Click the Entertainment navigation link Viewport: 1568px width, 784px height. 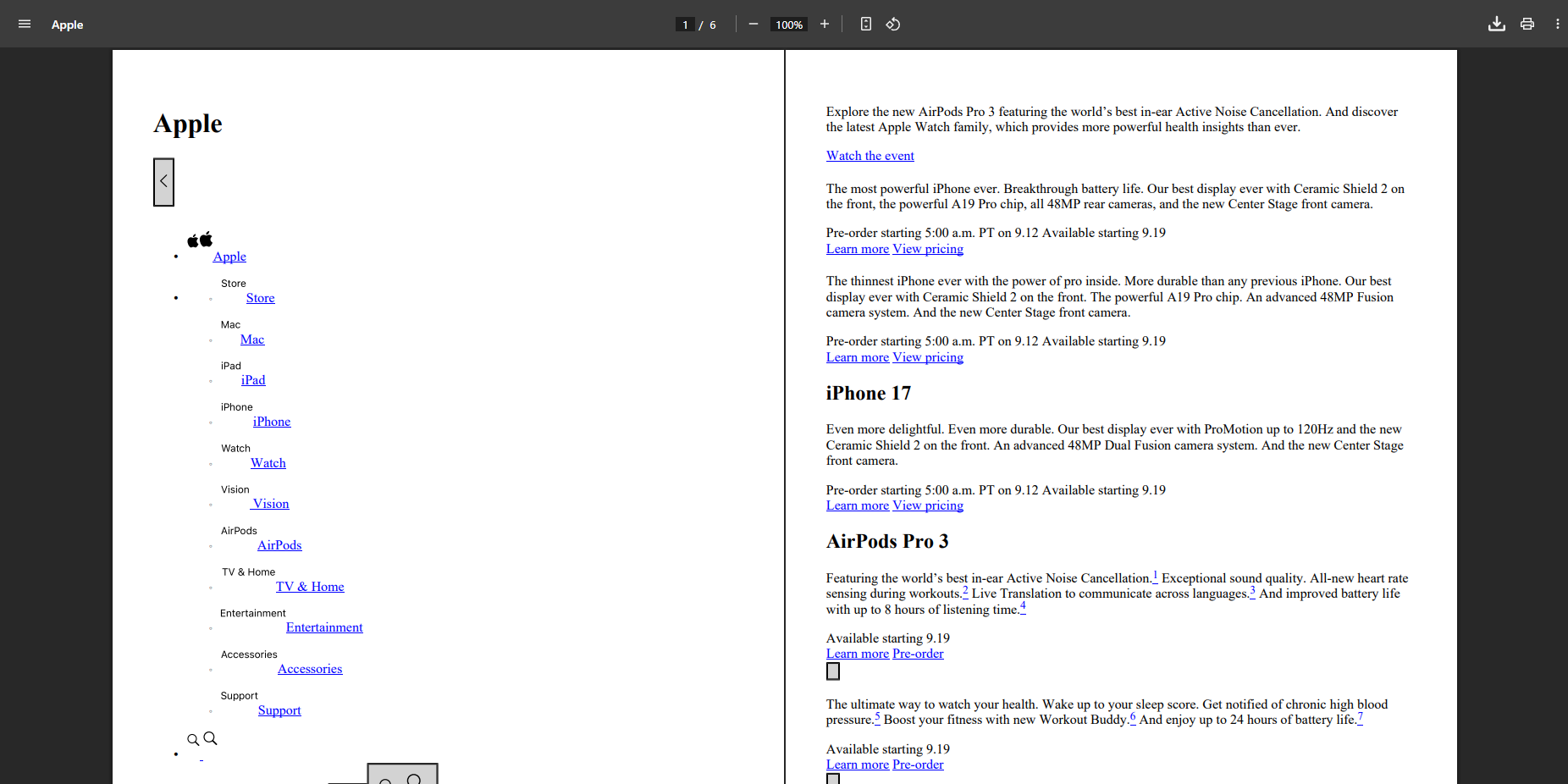[324, 627]
